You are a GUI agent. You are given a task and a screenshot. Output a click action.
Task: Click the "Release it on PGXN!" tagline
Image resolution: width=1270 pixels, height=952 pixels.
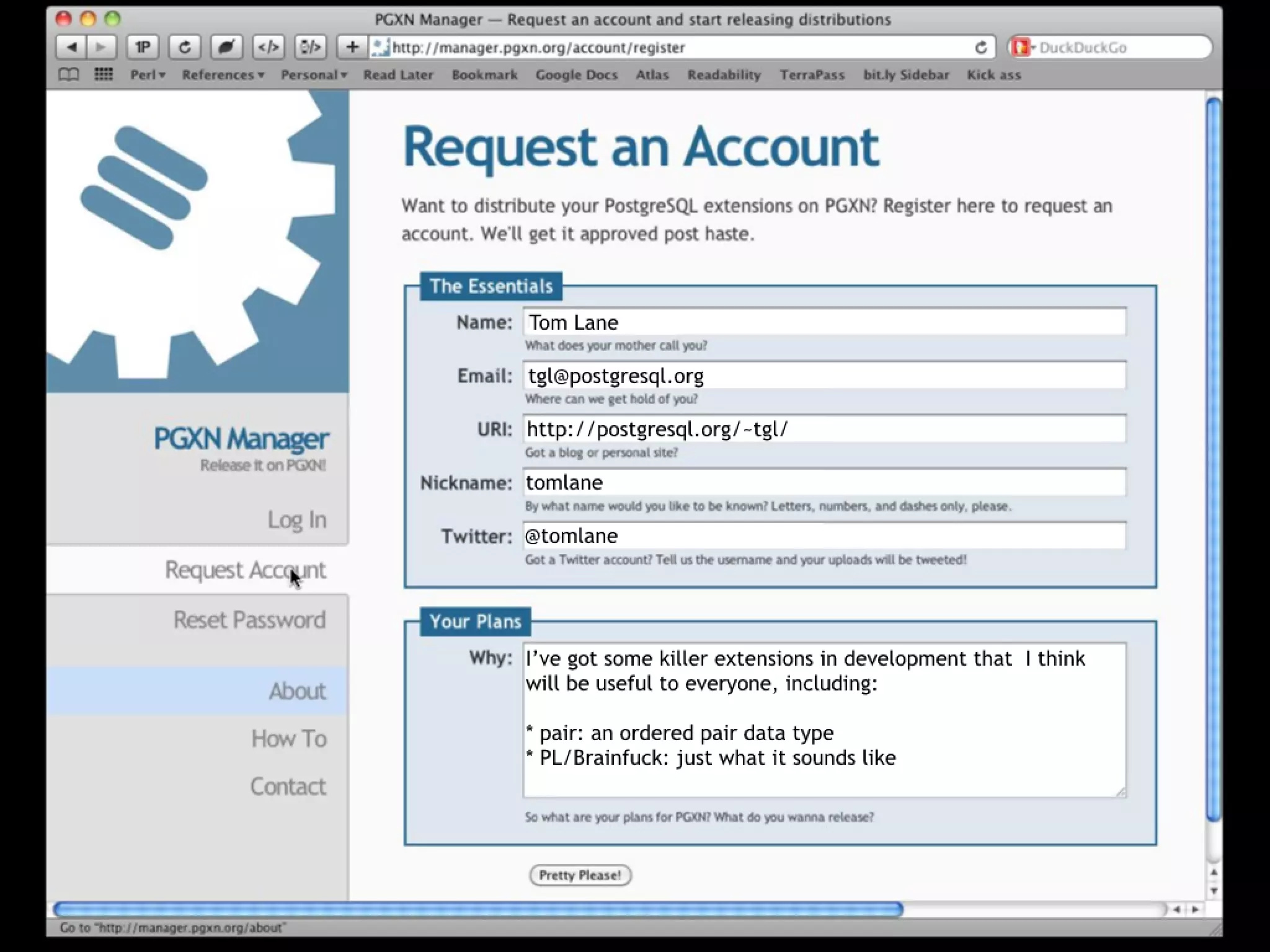263,465
